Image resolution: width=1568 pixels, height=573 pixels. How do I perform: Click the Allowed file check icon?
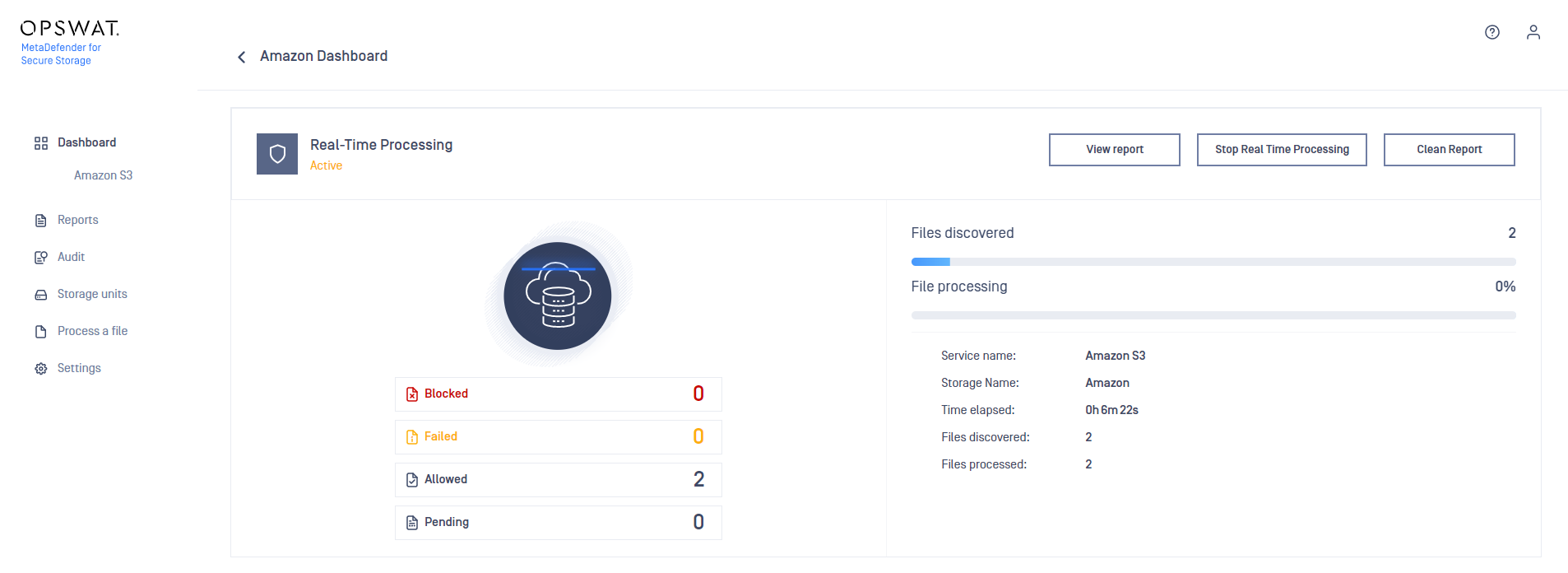(412, 480)
